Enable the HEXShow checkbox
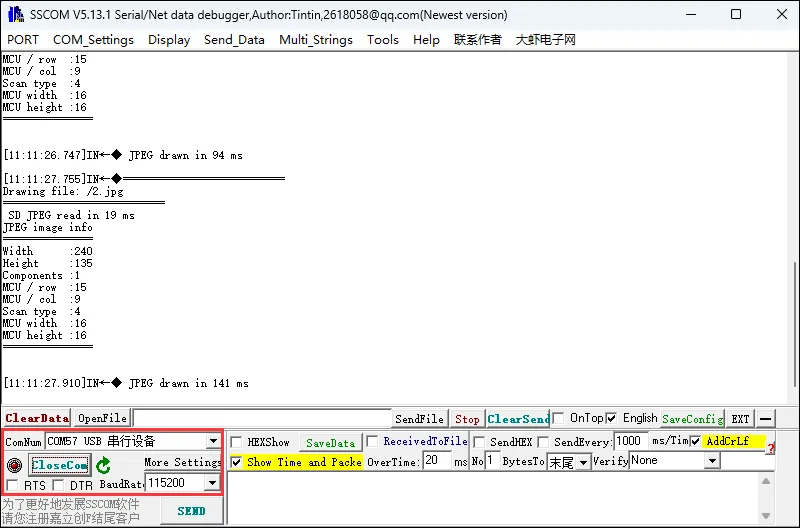The image size is (800, 528). point(236,442)
